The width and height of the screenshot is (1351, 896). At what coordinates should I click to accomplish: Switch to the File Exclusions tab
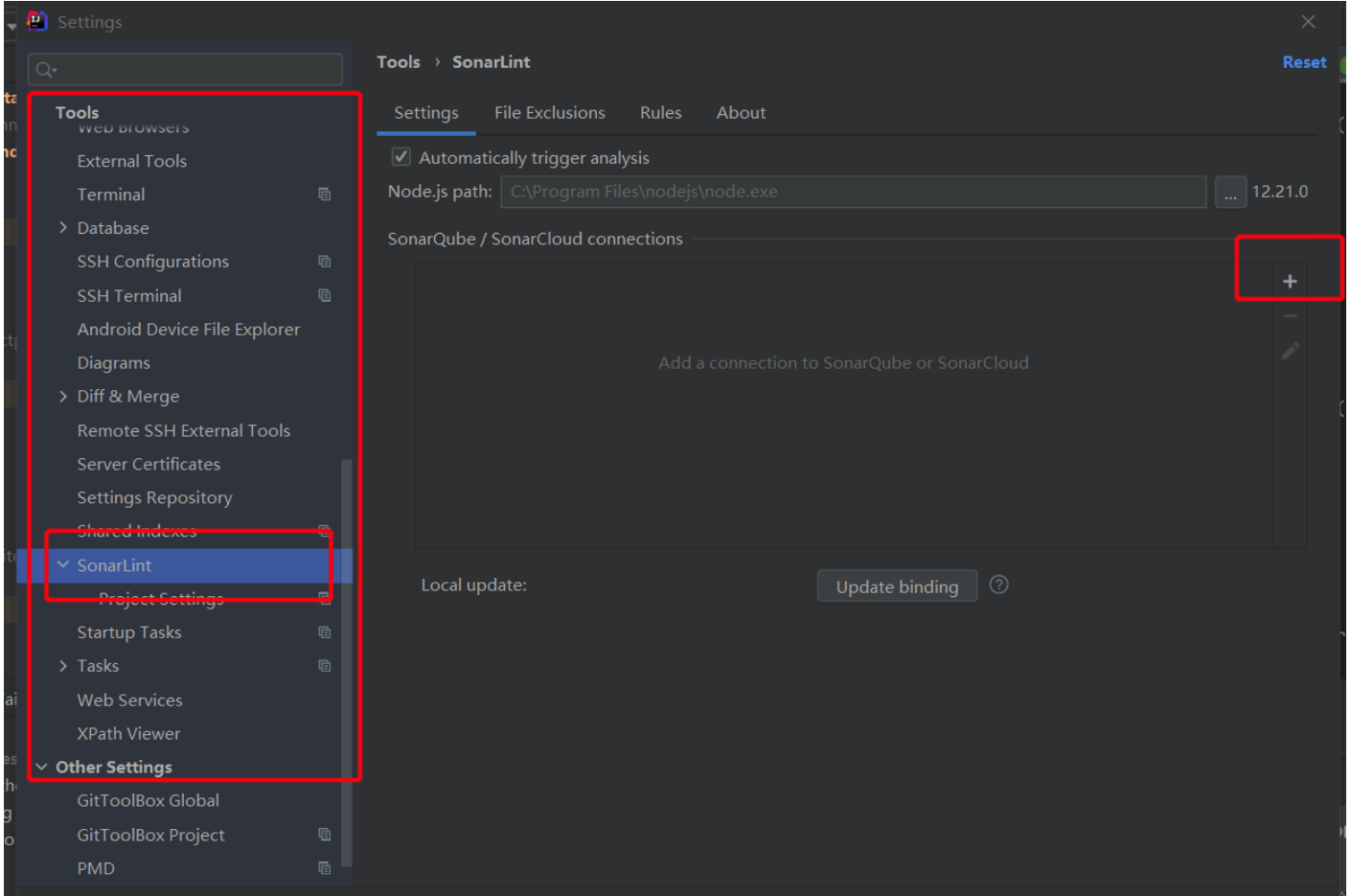click(549, 113)
